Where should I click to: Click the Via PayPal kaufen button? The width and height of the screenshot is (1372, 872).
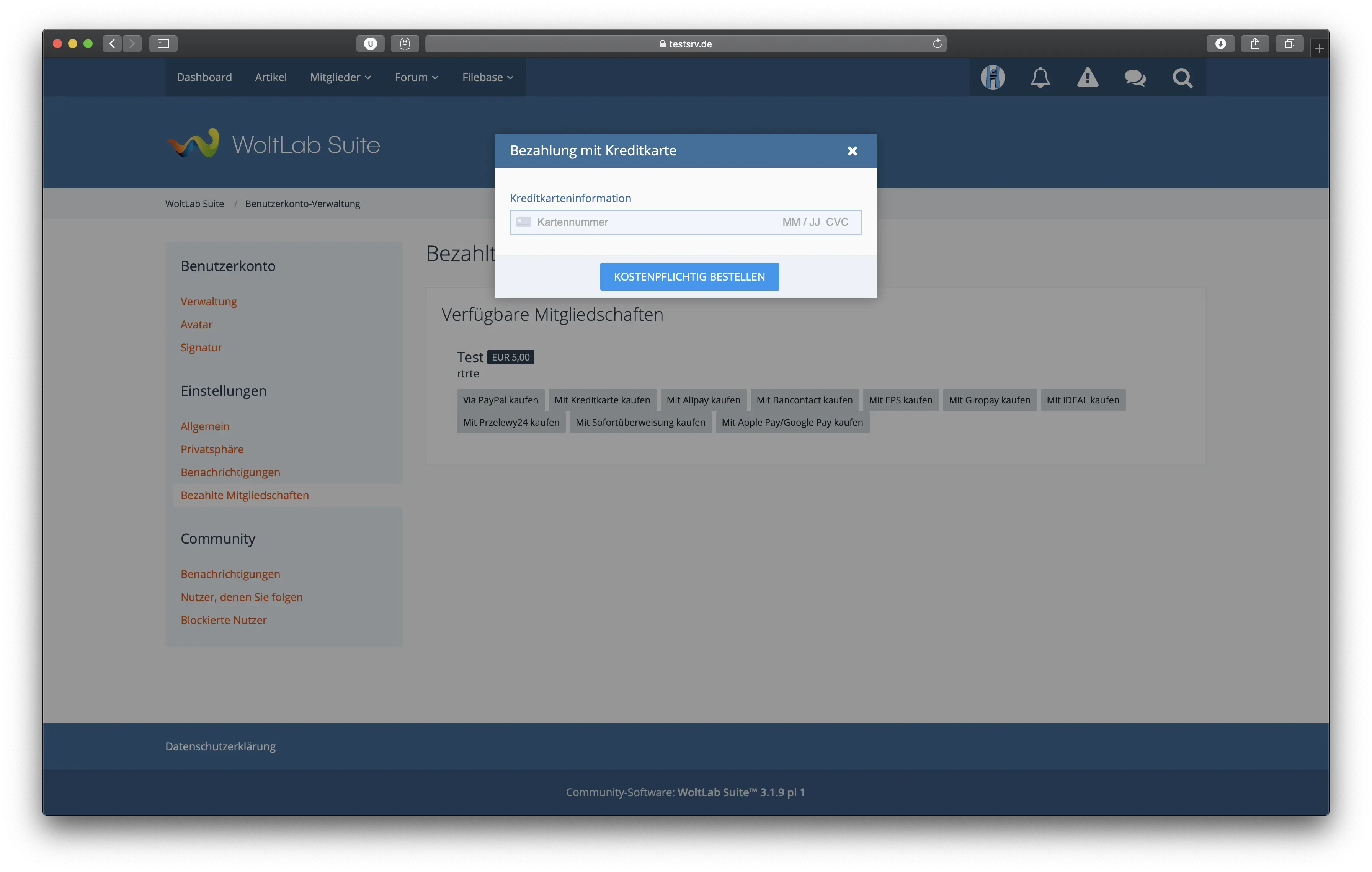500,400
